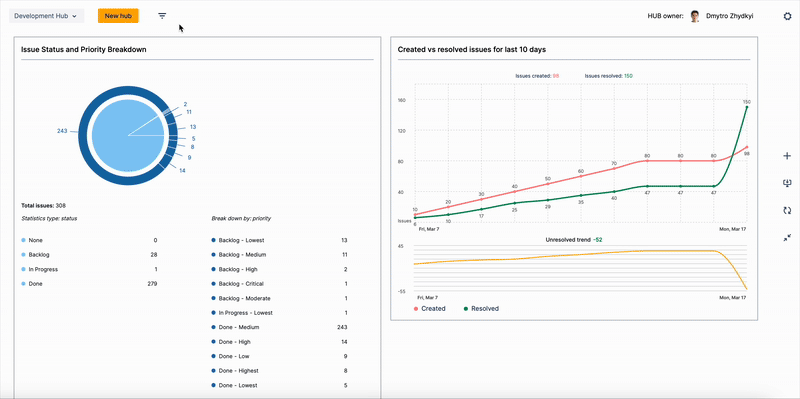Click the 98 created data point
800x399 pixels.
coord(746,147)
